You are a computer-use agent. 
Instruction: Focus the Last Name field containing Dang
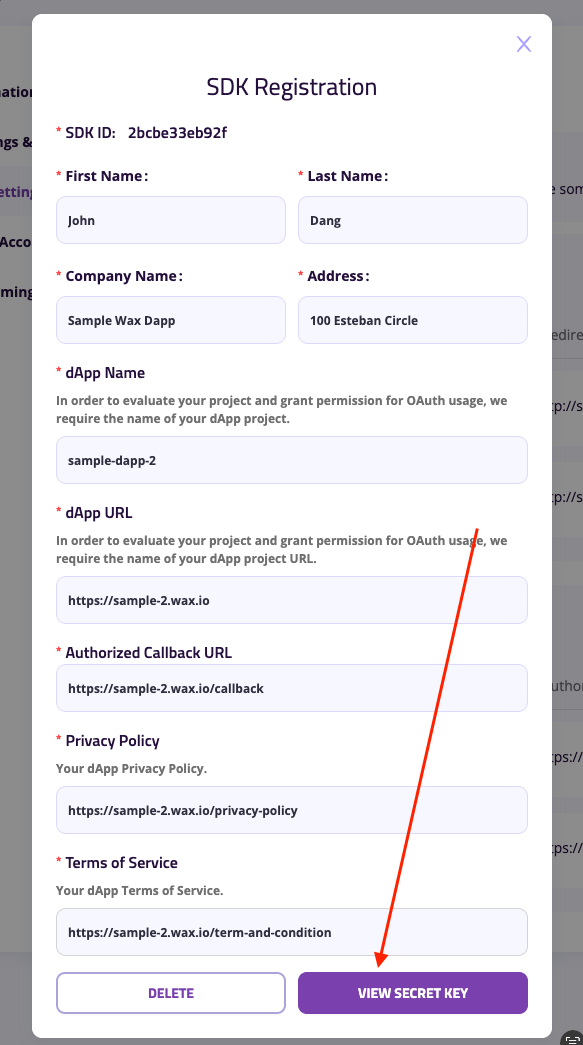[412, 220]
